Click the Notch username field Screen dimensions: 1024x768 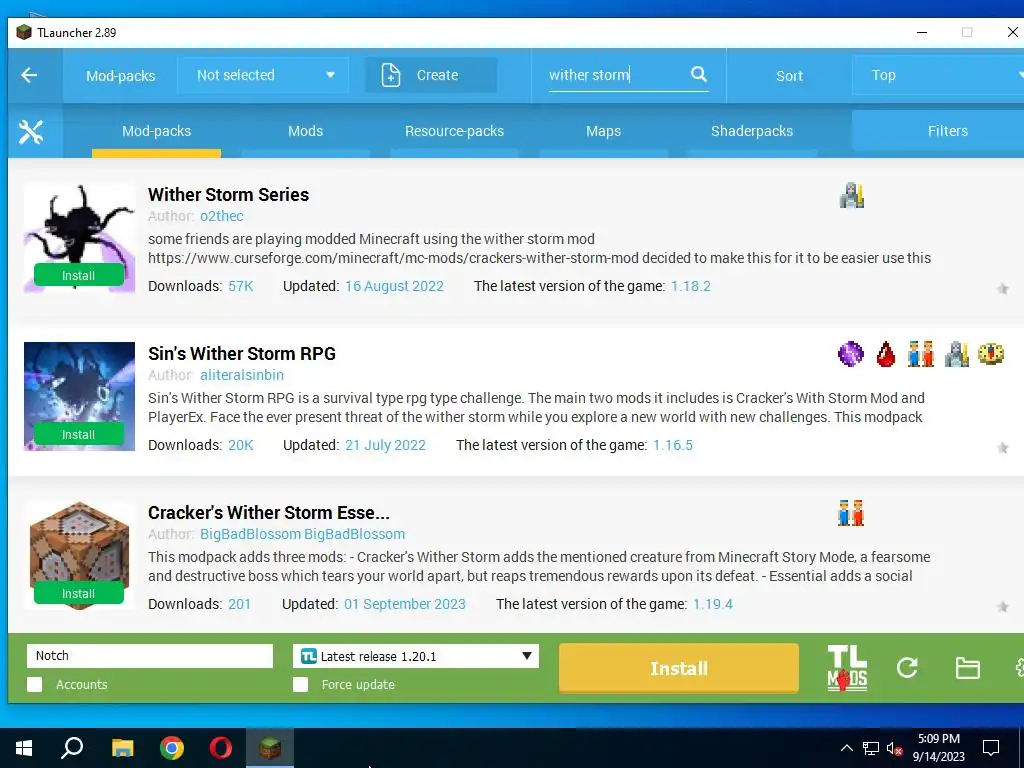150,656
